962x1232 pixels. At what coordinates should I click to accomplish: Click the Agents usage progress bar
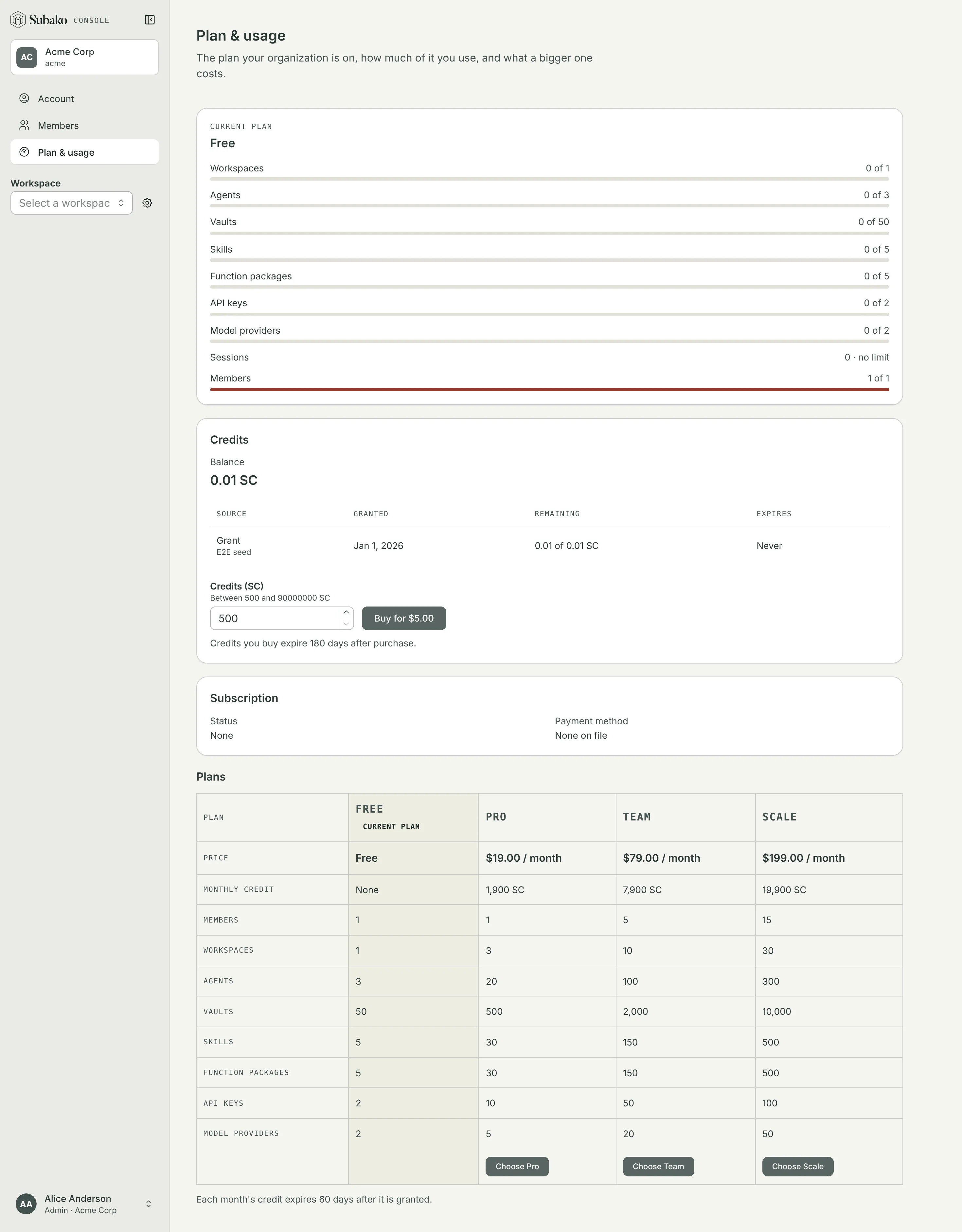pos(550,206)
